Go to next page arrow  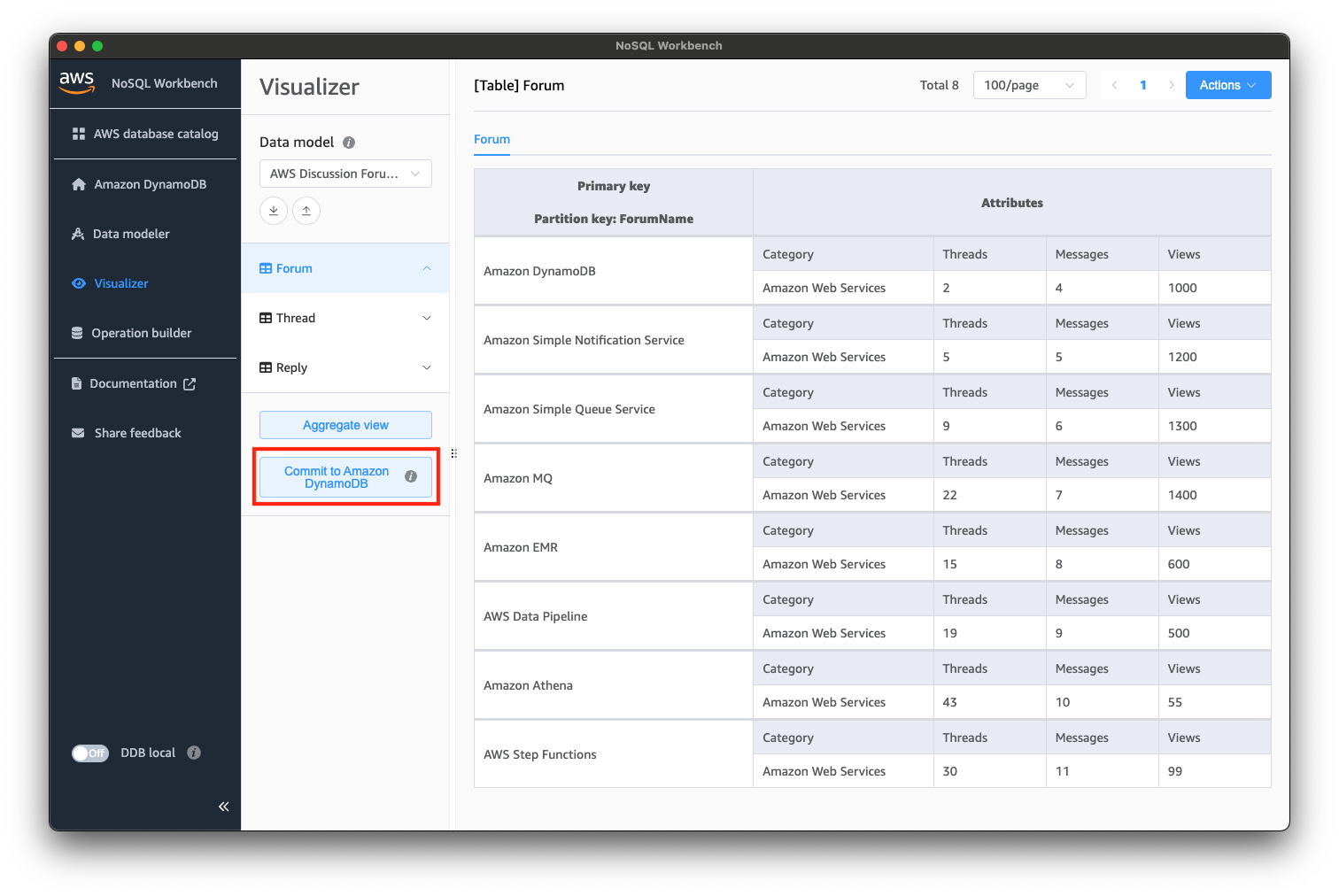pyautogui.click(x=1172, y=85)
